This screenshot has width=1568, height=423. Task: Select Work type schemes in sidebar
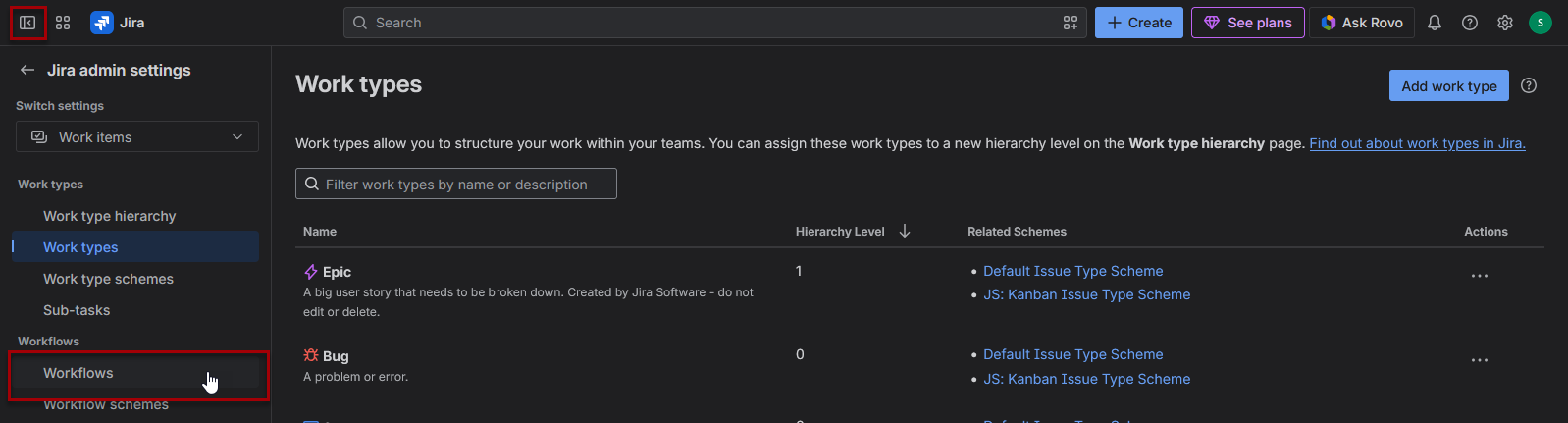[x=135, y=279]
